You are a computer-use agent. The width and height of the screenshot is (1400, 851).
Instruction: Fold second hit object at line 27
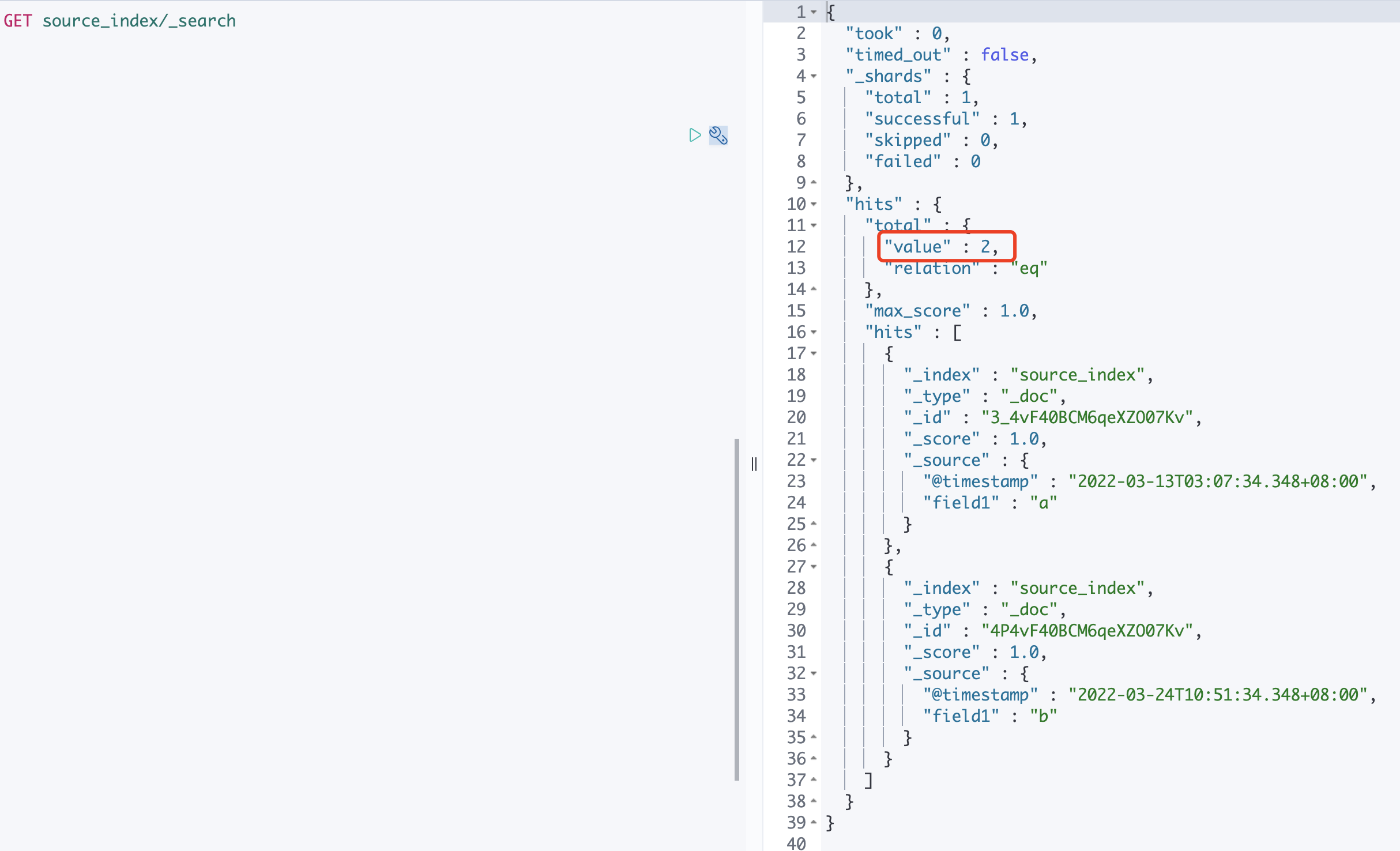(814, 567)
